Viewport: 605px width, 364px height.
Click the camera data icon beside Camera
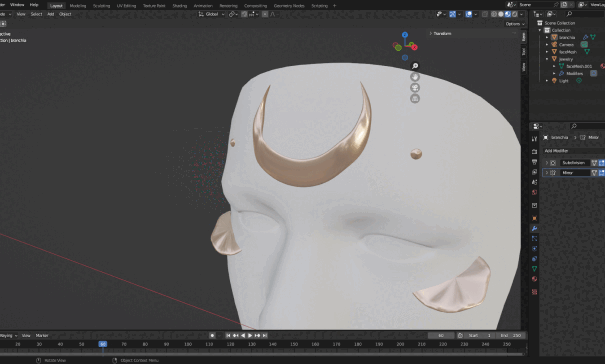[x=584, y=44]
